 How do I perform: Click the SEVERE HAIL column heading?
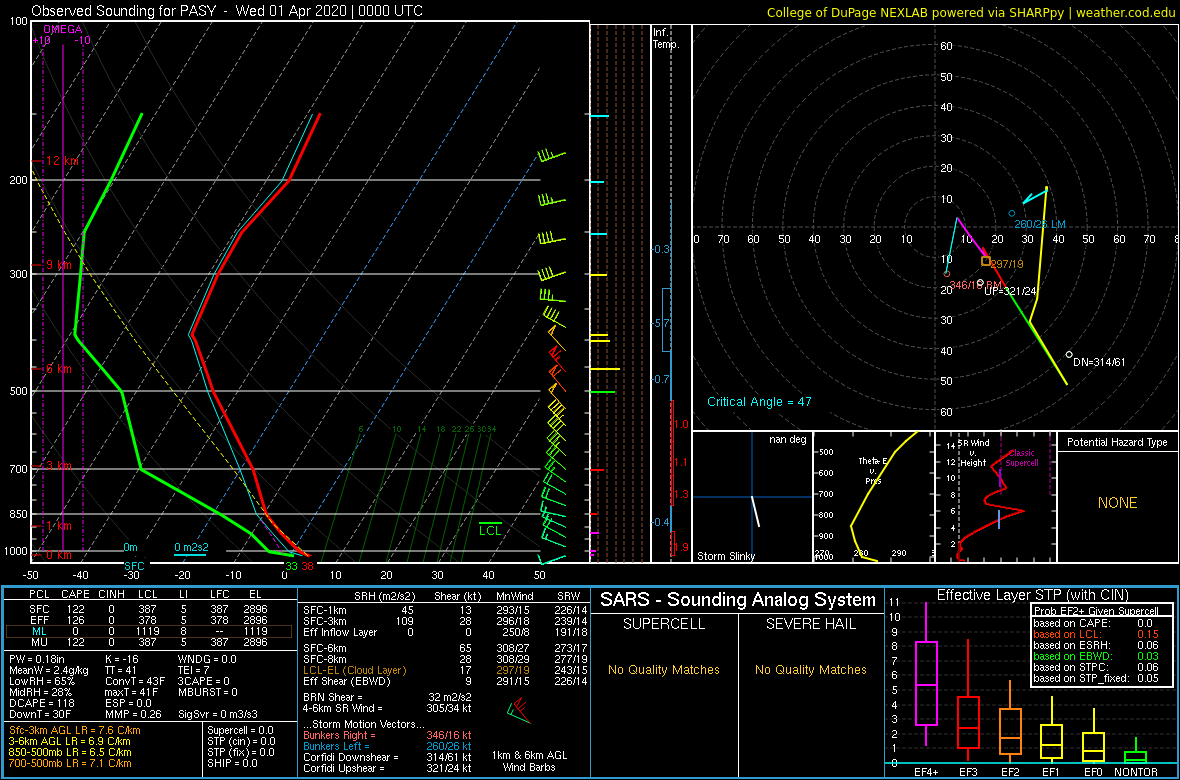click(812, 626)
